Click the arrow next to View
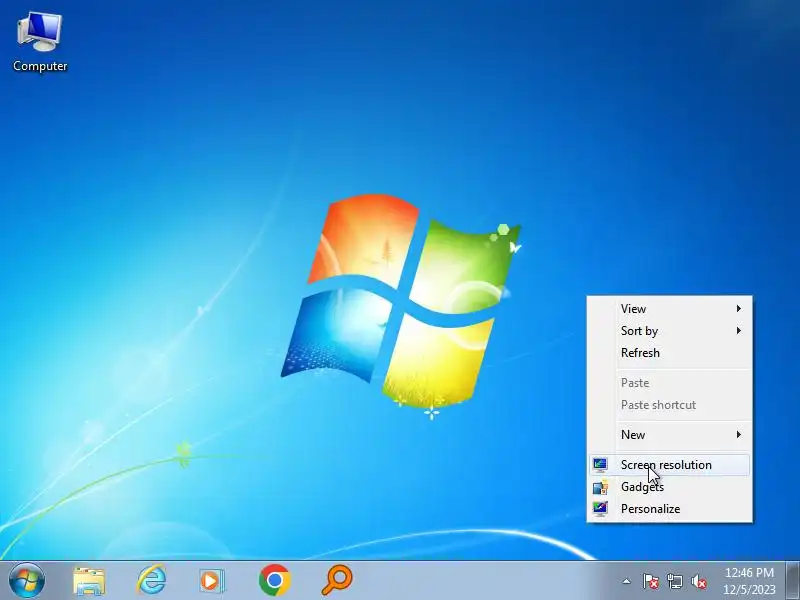Image resolution: width=800 pixels, height=600 pixels. [738, 309]
